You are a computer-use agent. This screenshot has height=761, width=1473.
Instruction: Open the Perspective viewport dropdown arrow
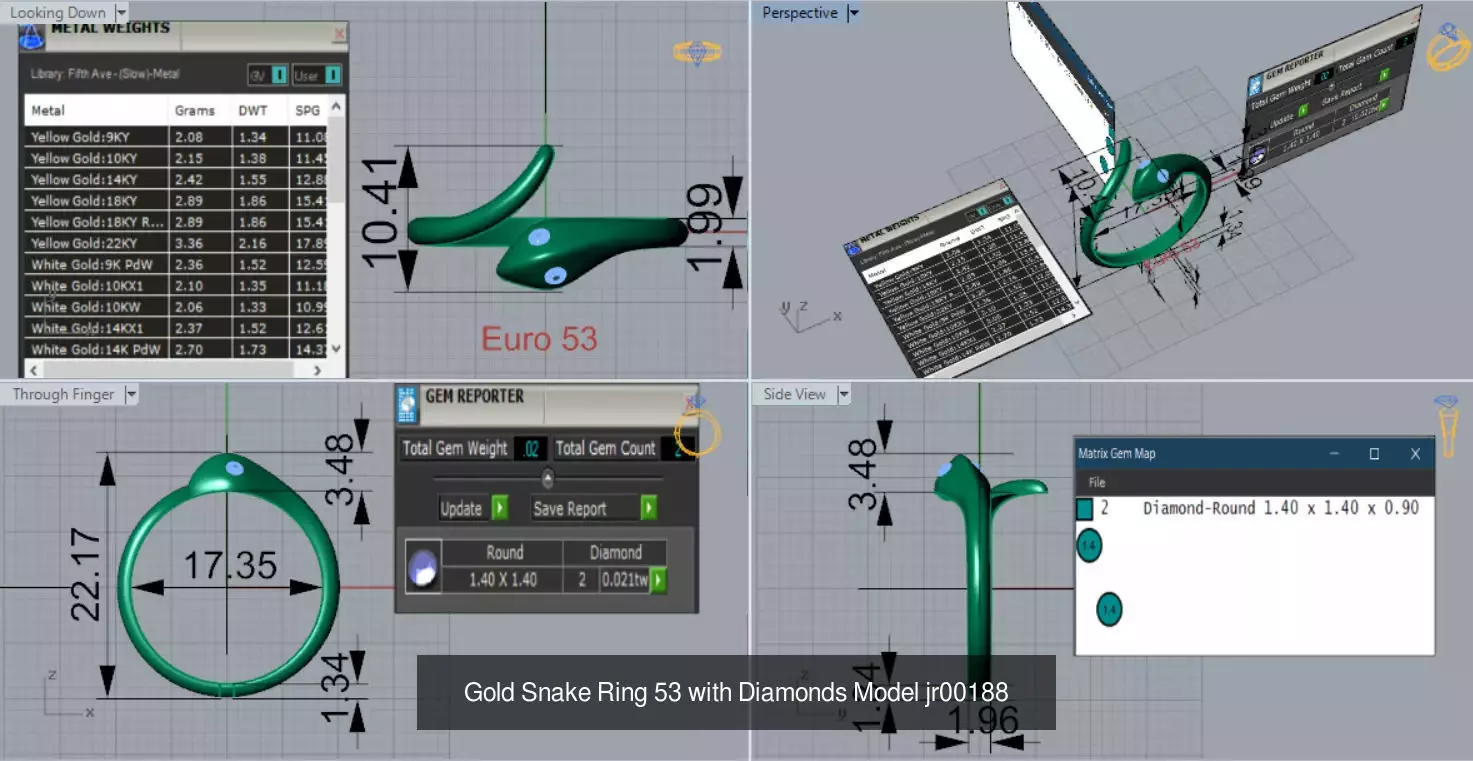853,13
